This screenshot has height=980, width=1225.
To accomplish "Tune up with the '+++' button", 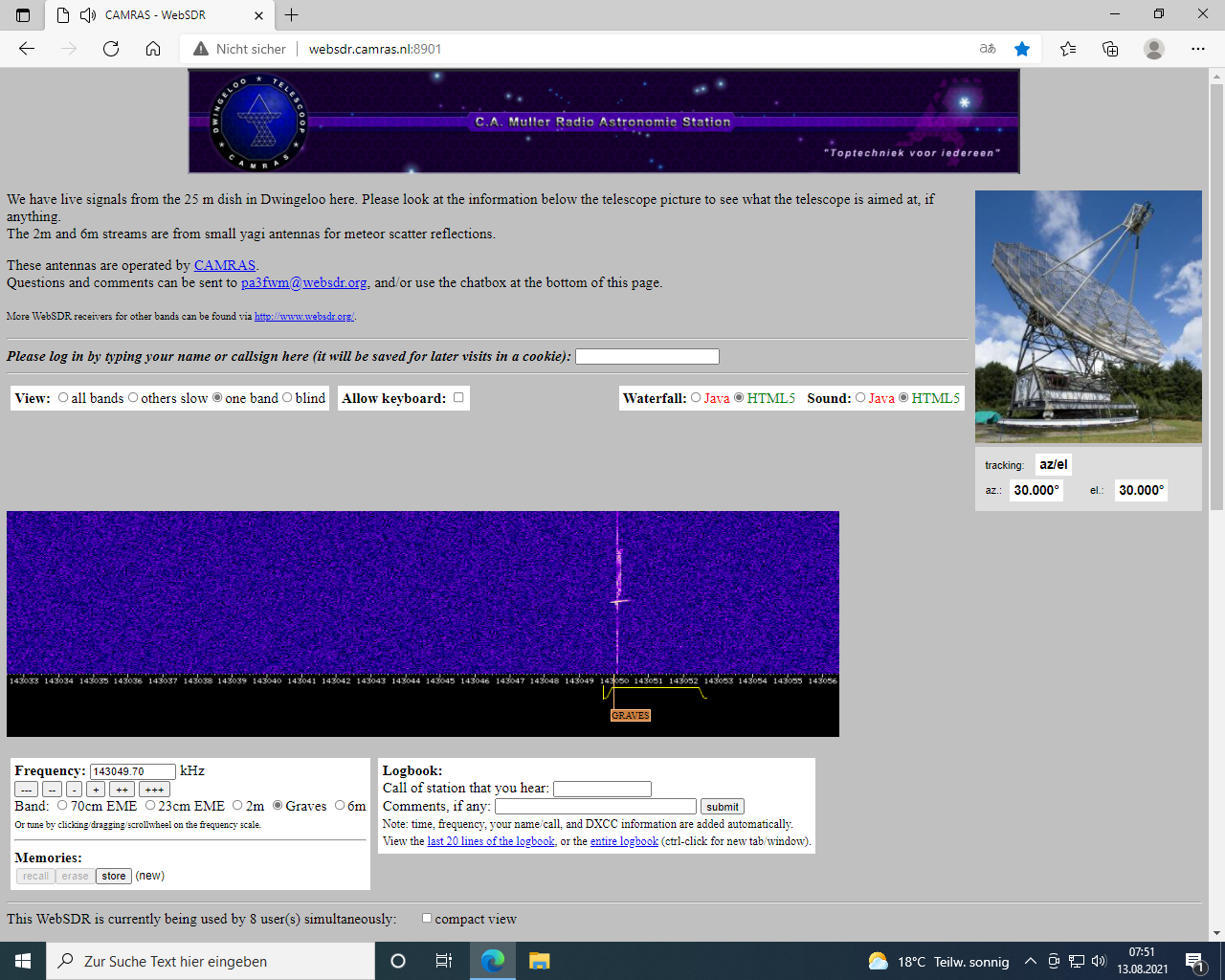I will [154, 790].
